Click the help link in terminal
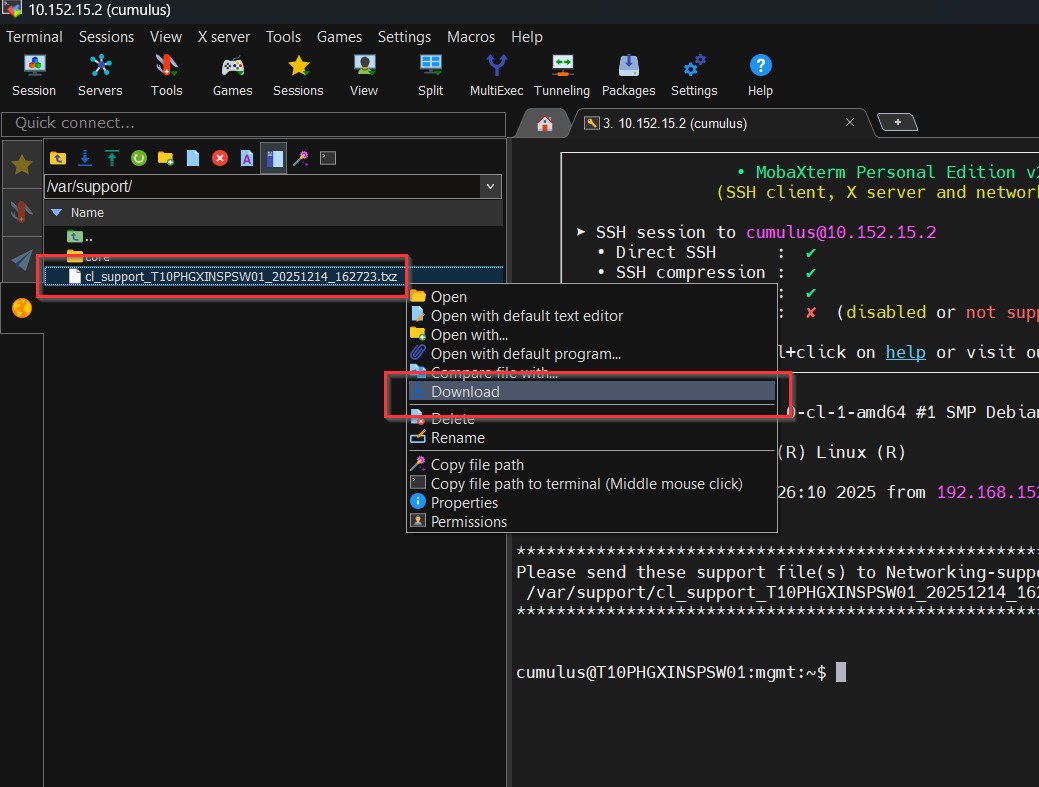 point(905,352)
